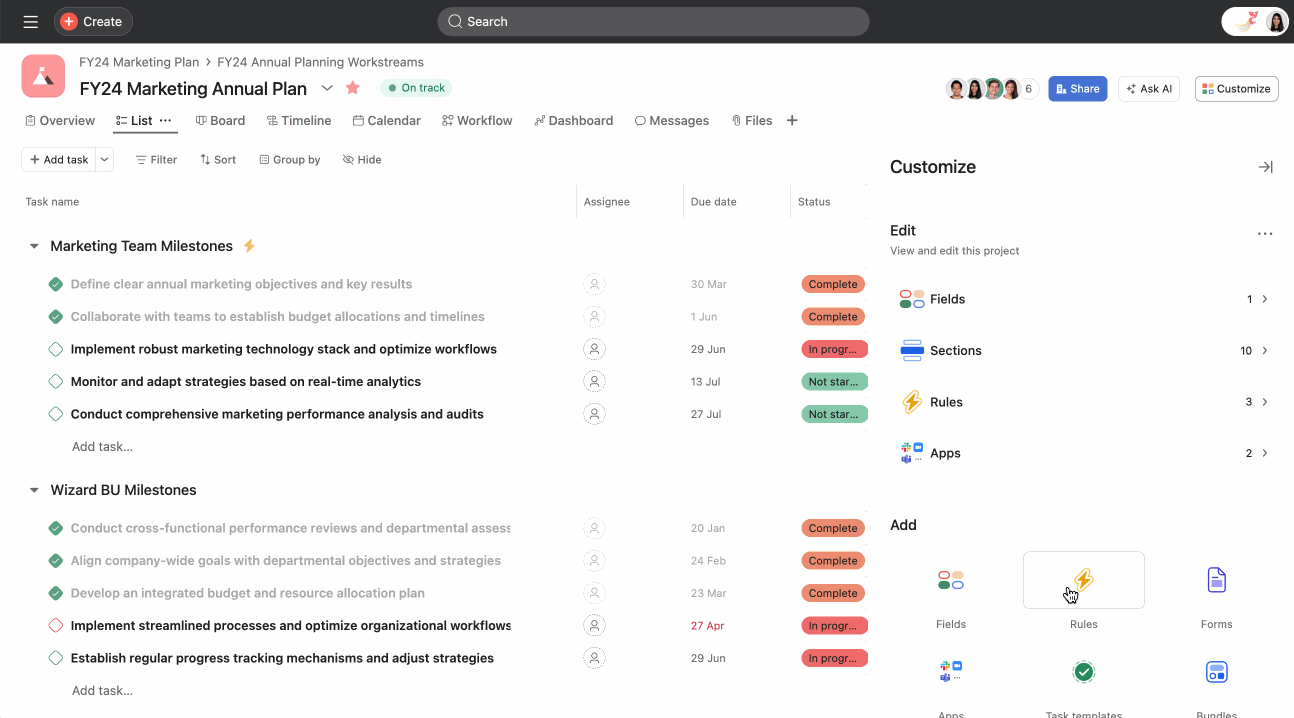Viewport: 1294px width, 718px height.
Task: Mark 'Establish regular progress tracking mechanisms' complete
Action: tap(56, 658)
